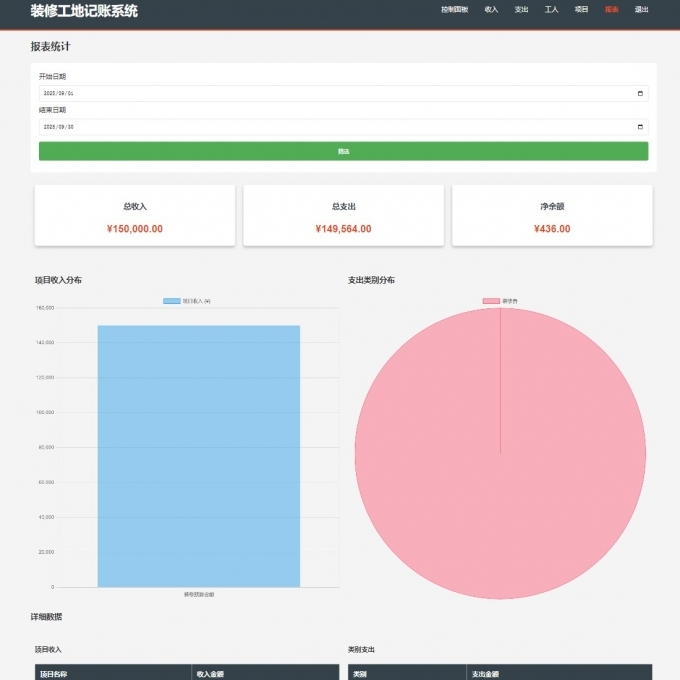Click the green 筛选 filter button
680x680 pixels.
click(343, 151)
